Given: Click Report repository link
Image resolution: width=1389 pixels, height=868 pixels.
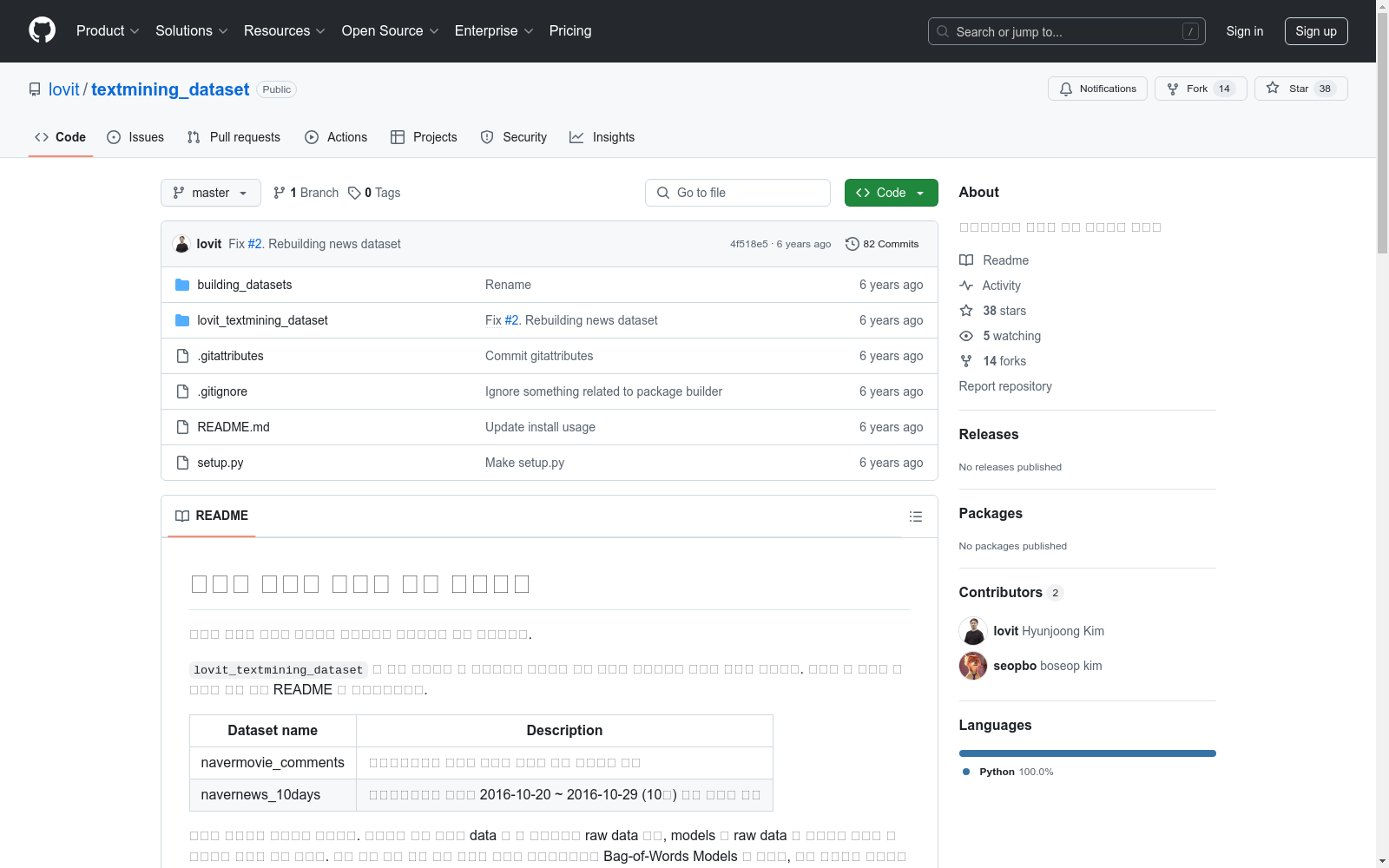Looking at the screenshot, I should click(1005, 386).
